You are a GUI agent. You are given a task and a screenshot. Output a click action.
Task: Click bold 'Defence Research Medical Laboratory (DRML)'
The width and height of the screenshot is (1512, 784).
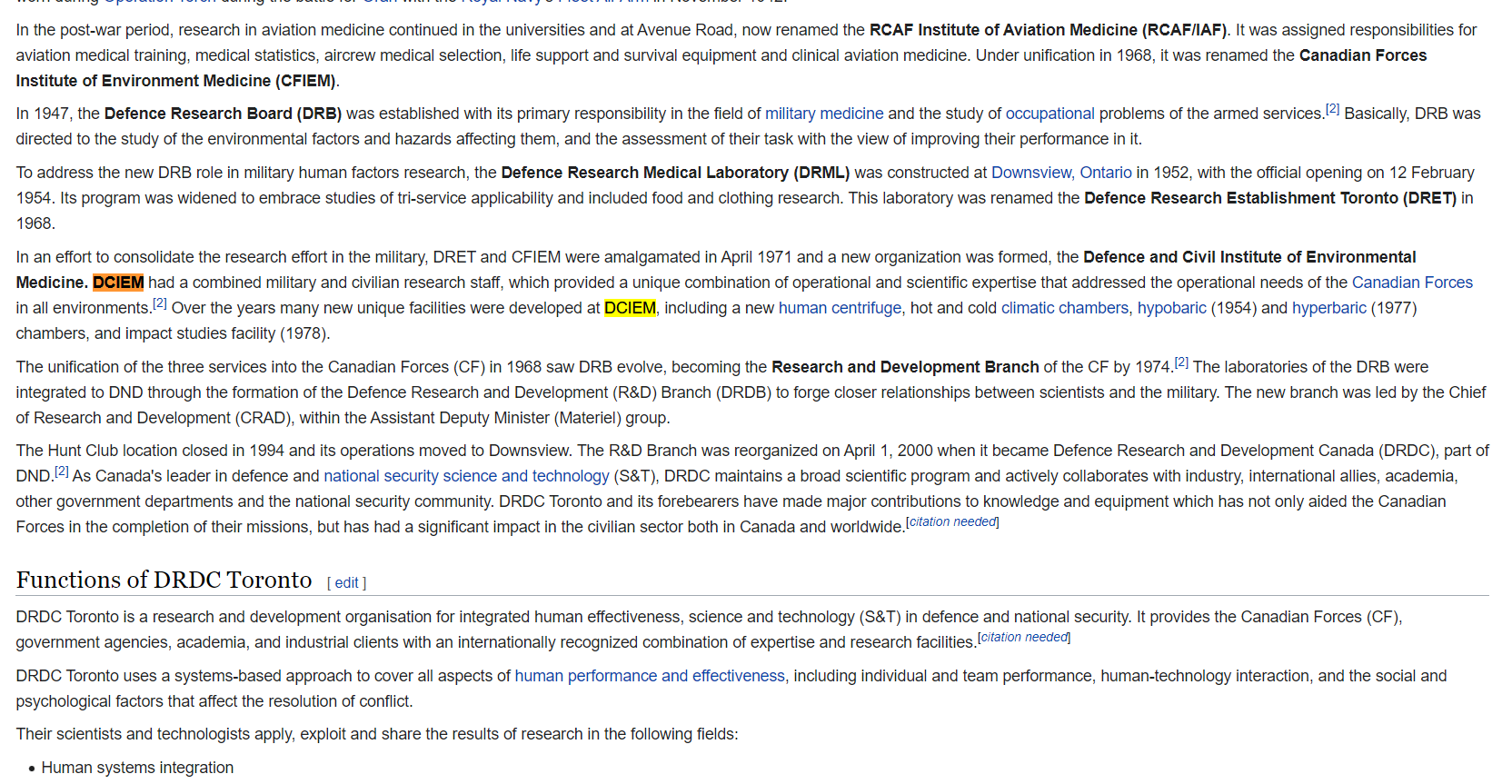click(675, 173)
